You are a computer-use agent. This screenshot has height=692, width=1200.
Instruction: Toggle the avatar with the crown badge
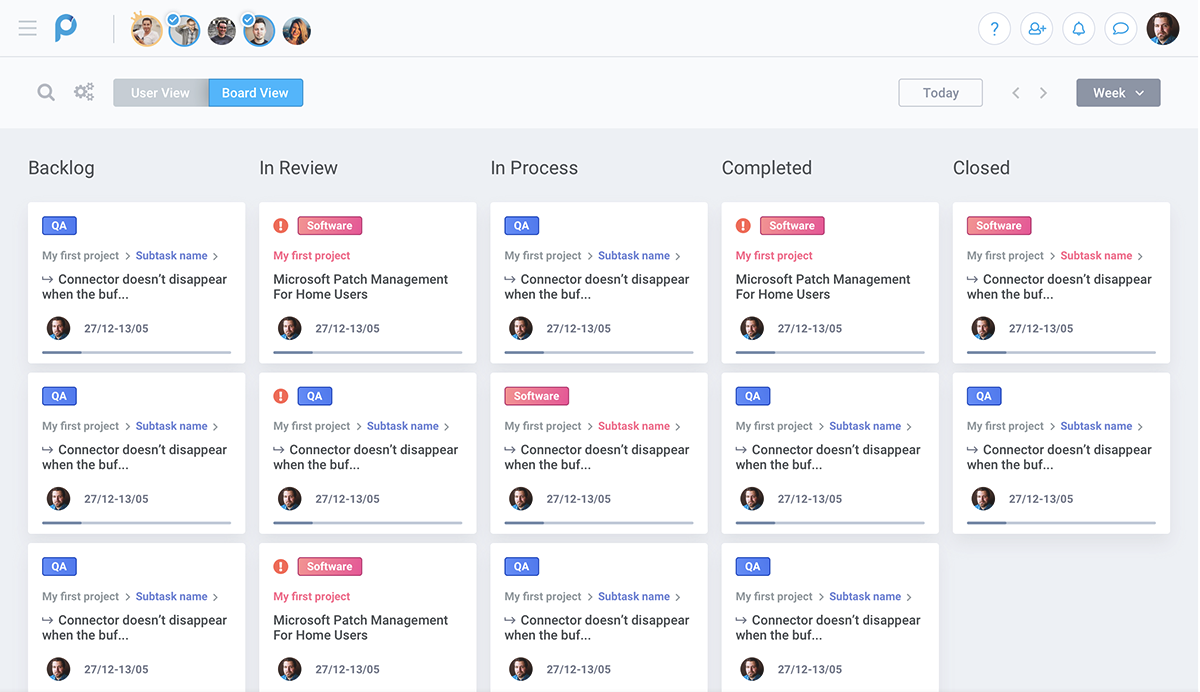(147, 31)
